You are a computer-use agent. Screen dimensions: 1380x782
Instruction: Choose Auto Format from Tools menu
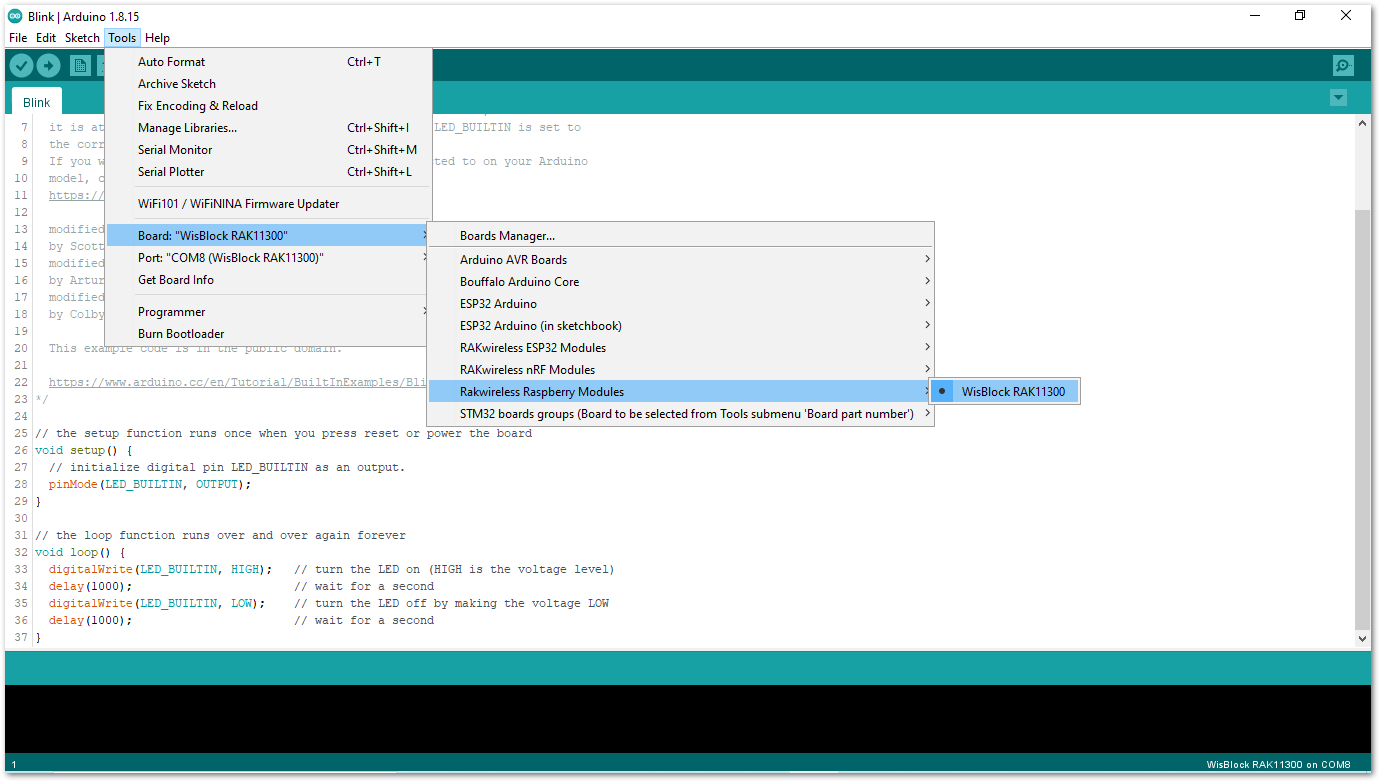[x=268, y=62]
